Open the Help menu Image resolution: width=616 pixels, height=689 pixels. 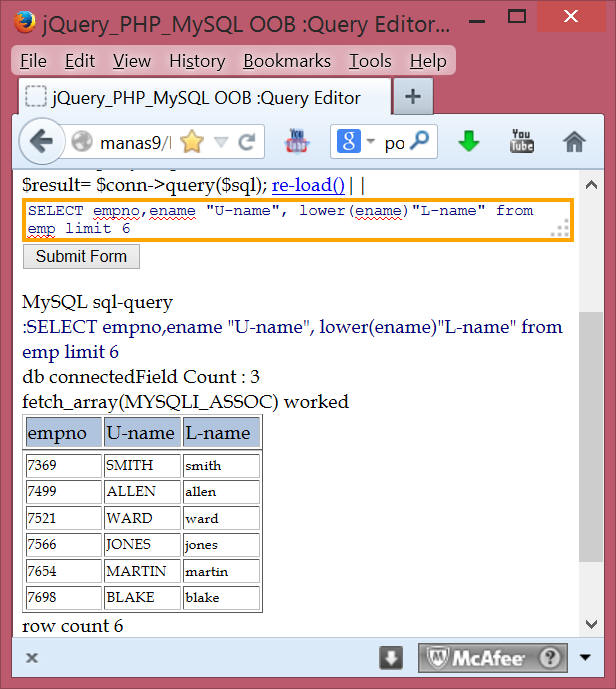click(428, 61)
